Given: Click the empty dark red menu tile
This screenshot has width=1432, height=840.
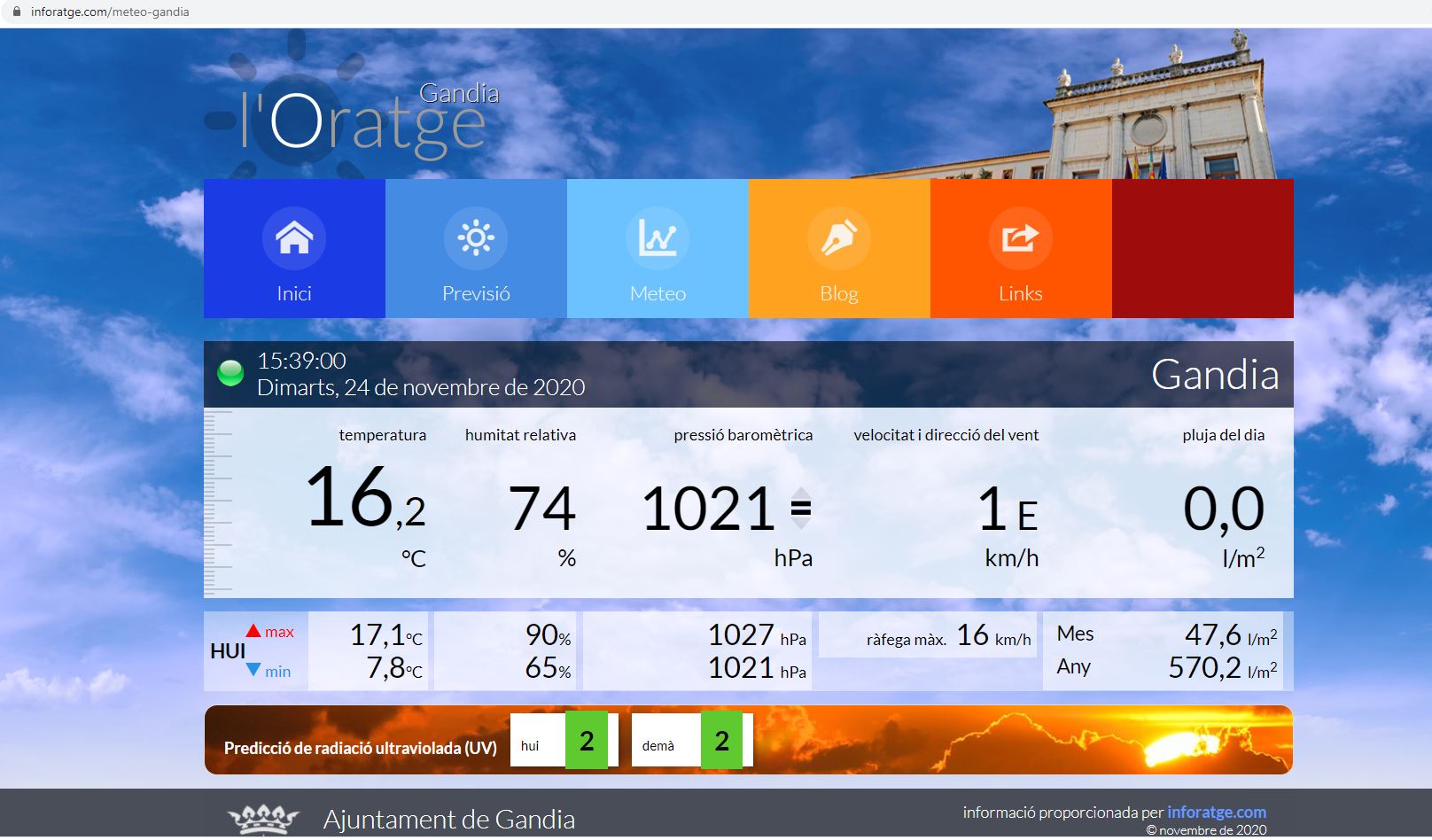Looking at the screenshot, I should pos(1202,248).
